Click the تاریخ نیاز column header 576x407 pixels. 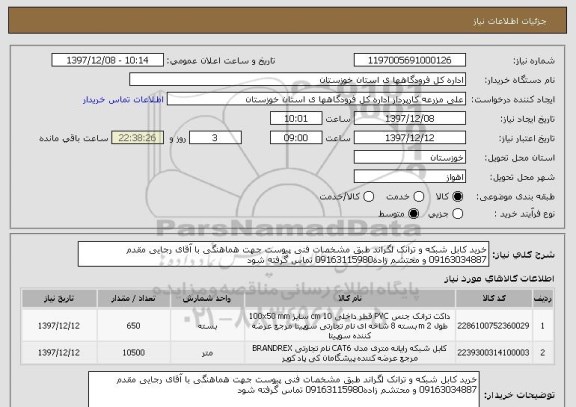pyautogui.click(x=59, y=298)
